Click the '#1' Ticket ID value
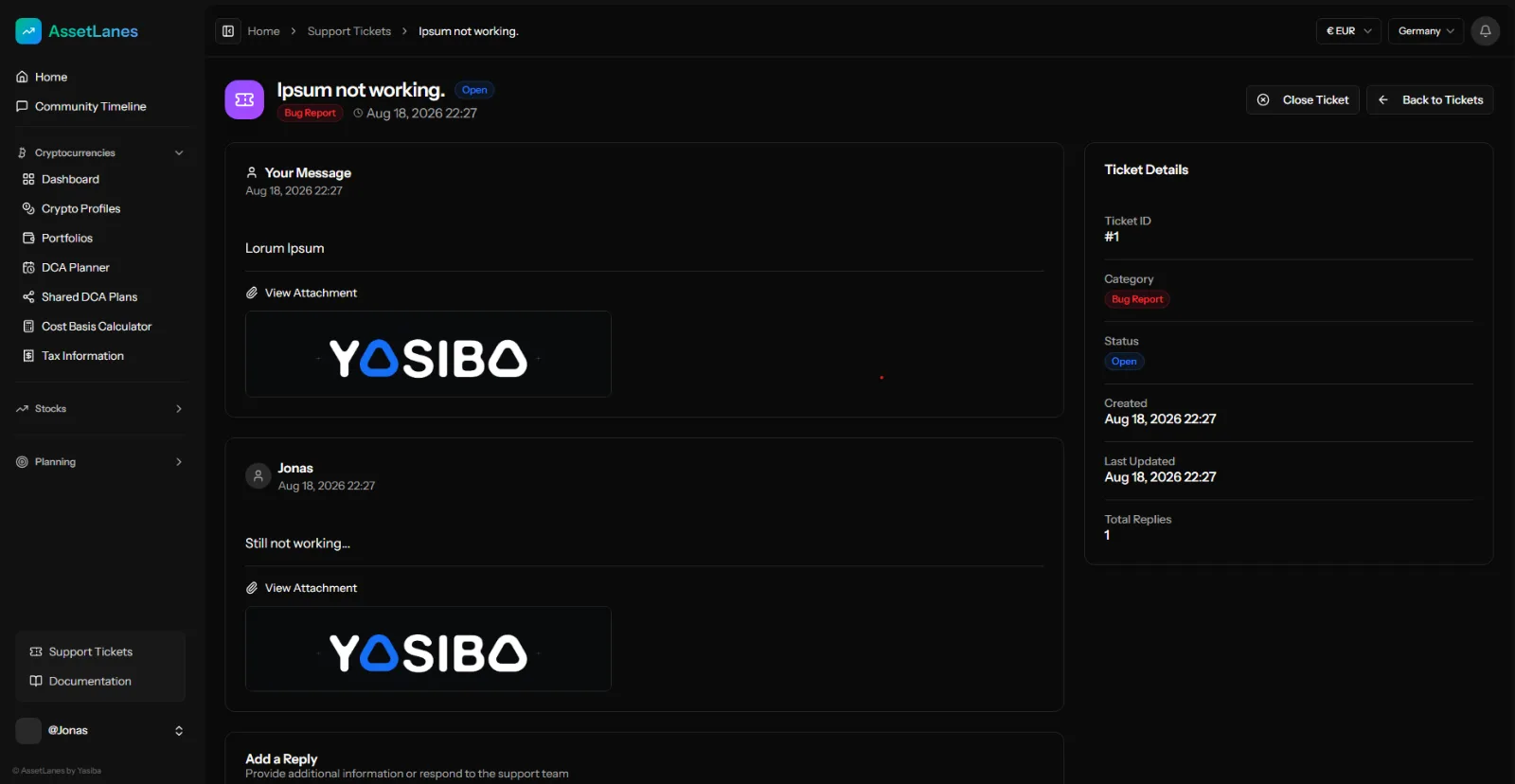This screenshot has height=784, width=1515. click(1112, 237)
